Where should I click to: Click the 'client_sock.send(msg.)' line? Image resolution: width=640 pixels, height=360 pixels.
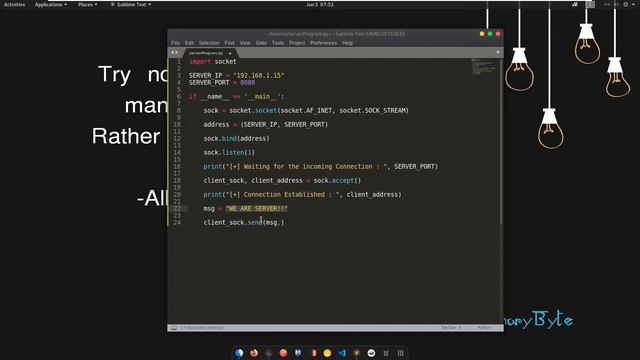pyautogui.click(x=244, y=222)
